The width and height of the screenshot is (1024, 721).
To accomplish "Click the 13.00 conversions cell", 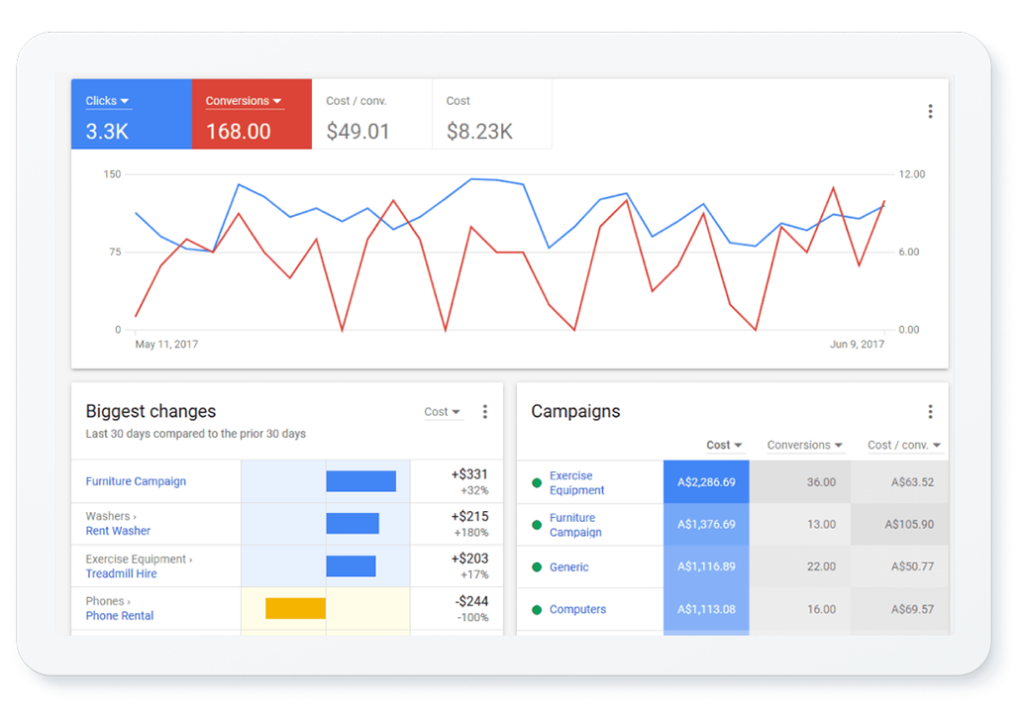I will (800, 524).
